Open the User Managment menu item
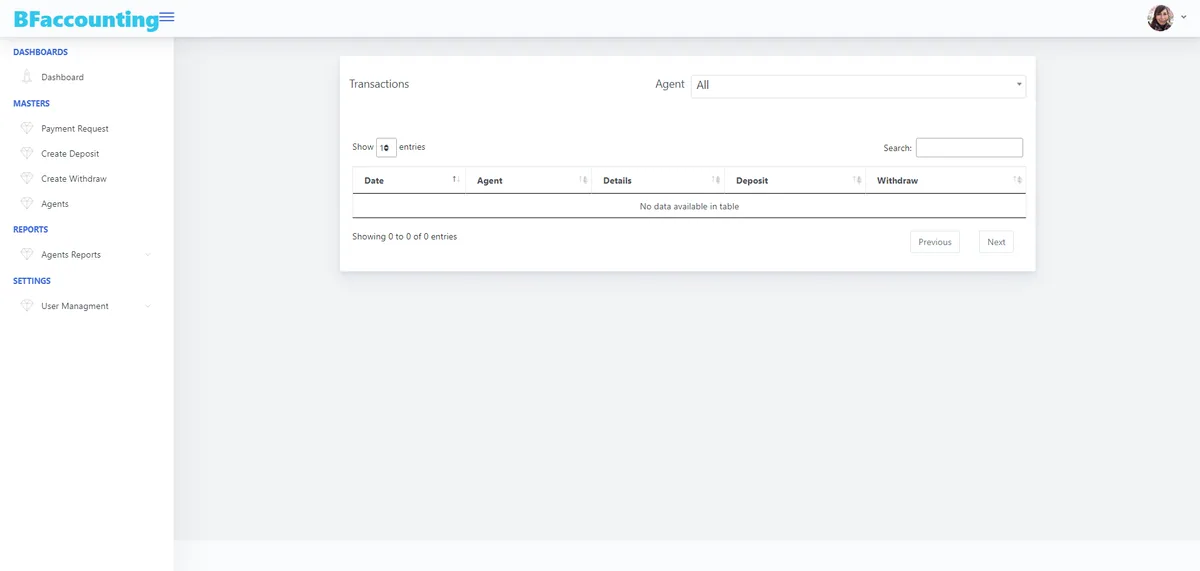Screen dimensions: 1200x571 tap(75, 306)
